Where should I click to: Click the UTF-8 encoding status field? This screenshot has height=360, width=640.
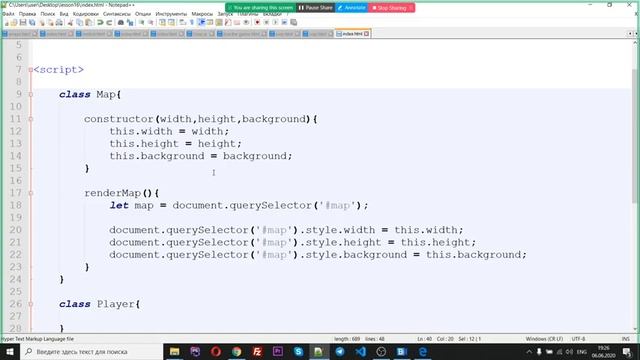tap(578, 339)
